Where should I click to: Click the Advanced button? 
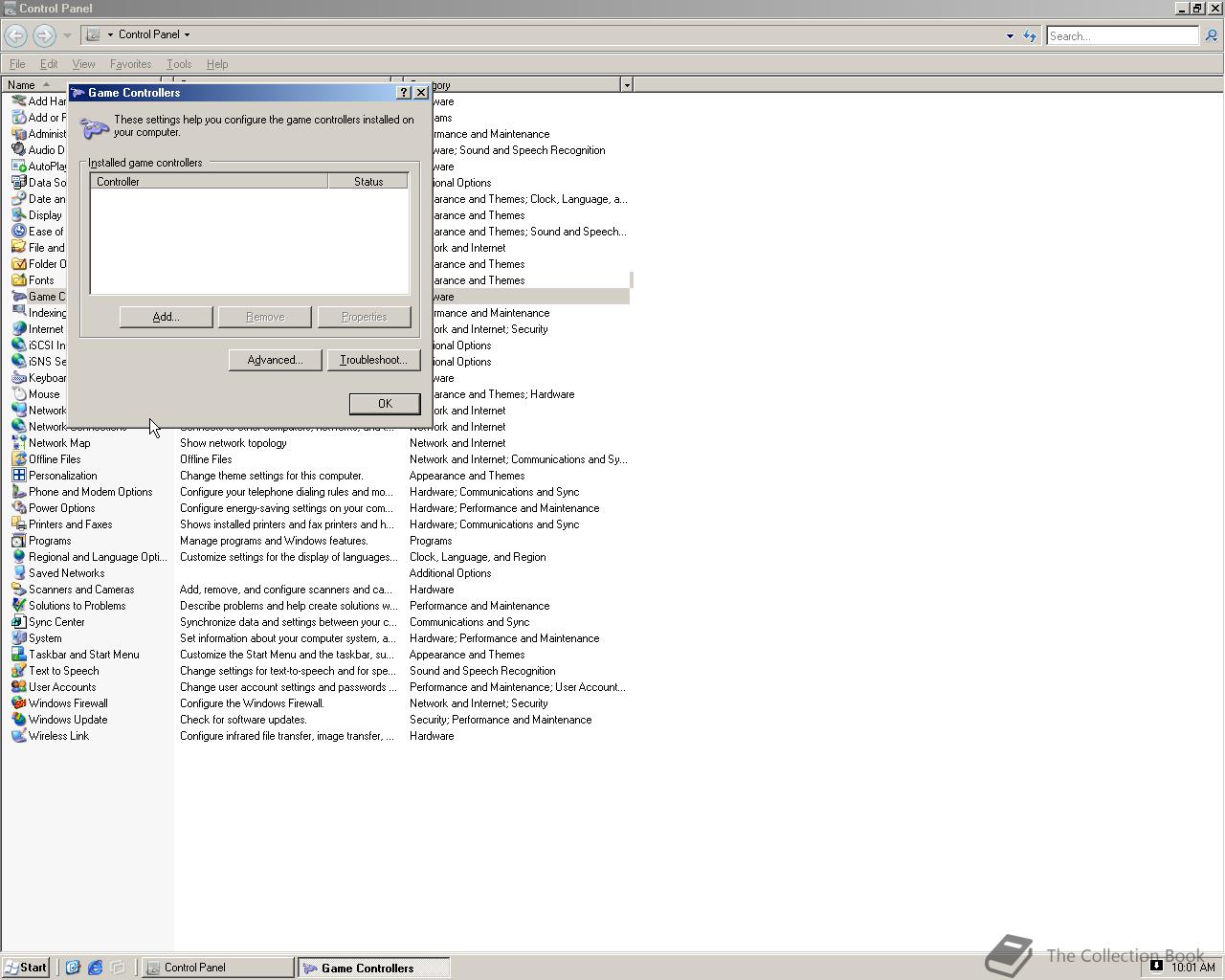point(275,360)
